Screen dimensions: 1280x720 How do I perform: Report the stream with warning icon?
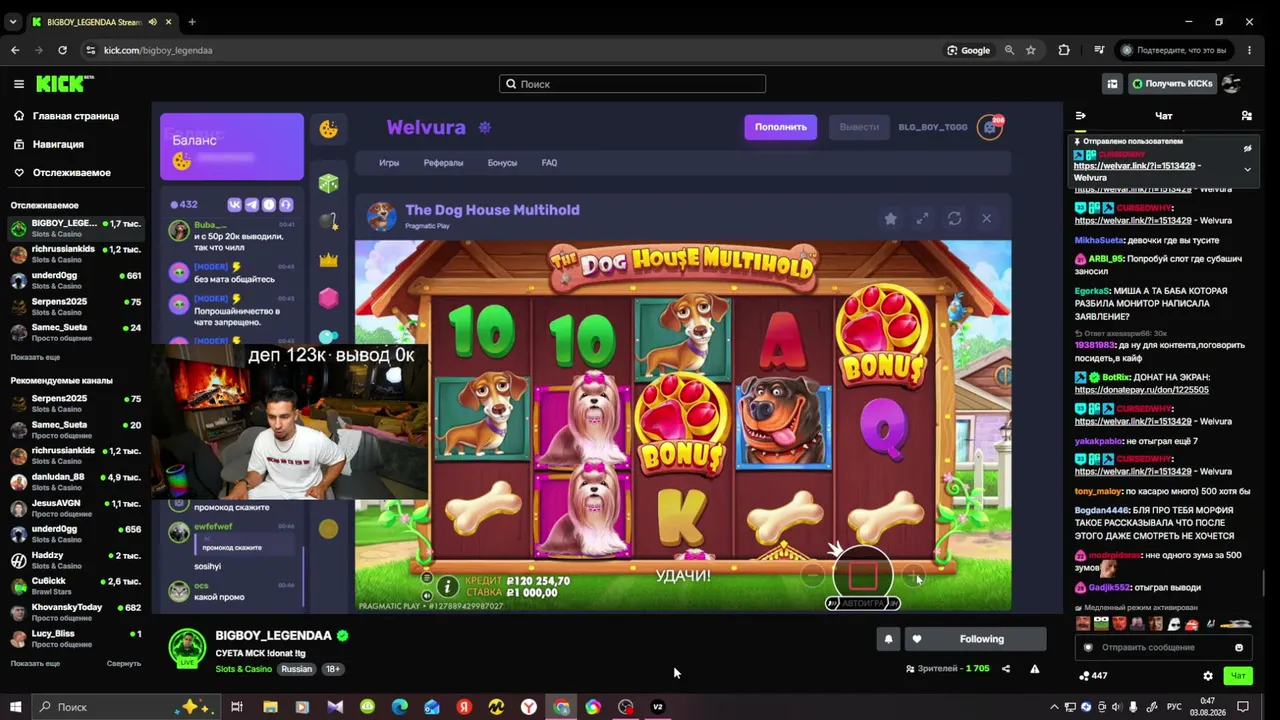pos(1035,669)
